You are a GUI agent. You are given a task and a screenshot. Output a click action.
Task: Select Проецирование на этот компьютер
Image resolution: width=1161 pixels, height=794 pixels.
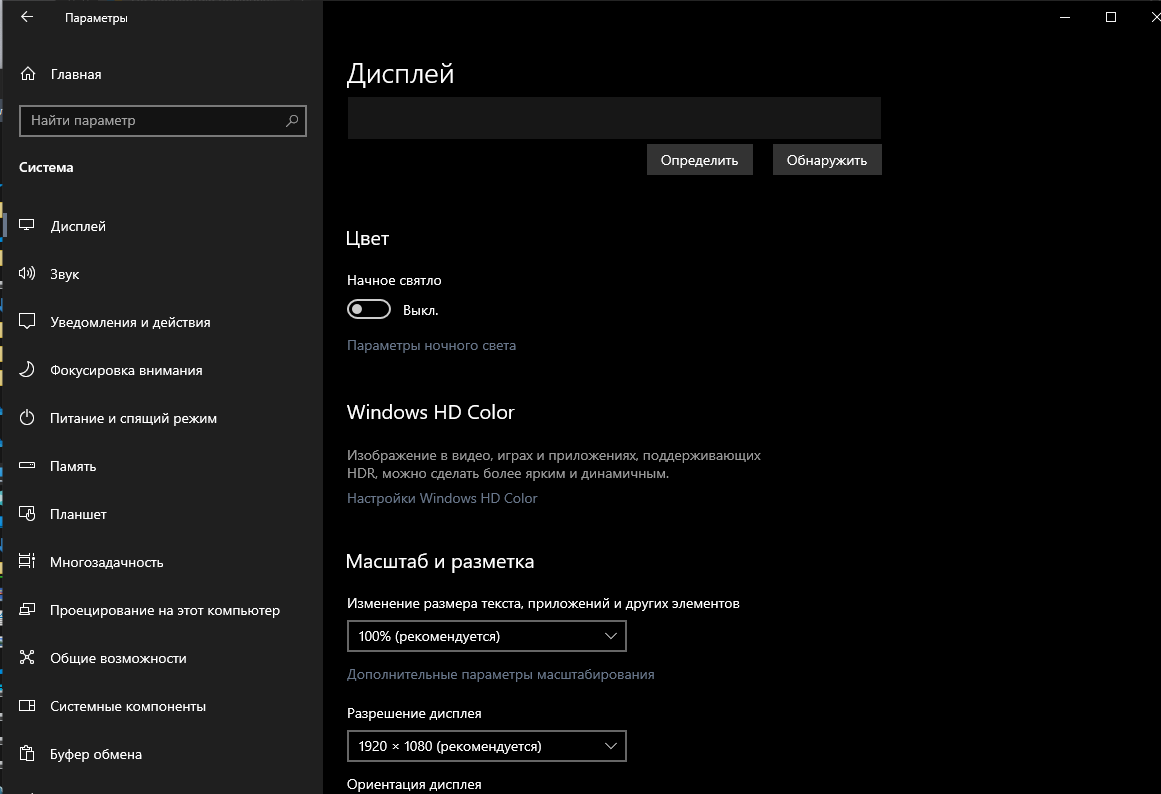pyautogui.click(x=163, y=610)
